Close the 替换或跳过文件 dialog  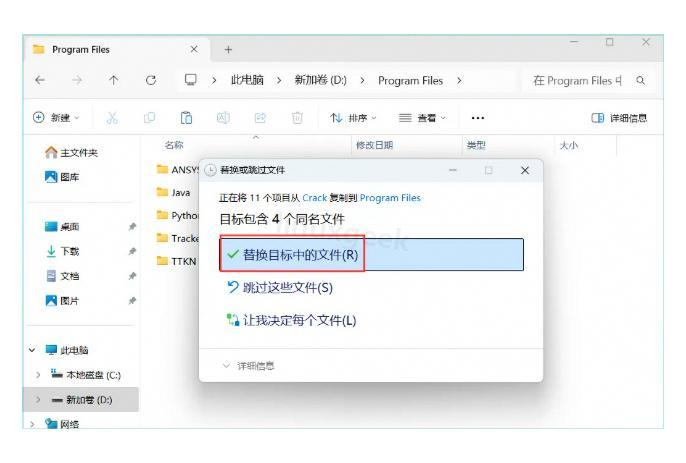525,170
